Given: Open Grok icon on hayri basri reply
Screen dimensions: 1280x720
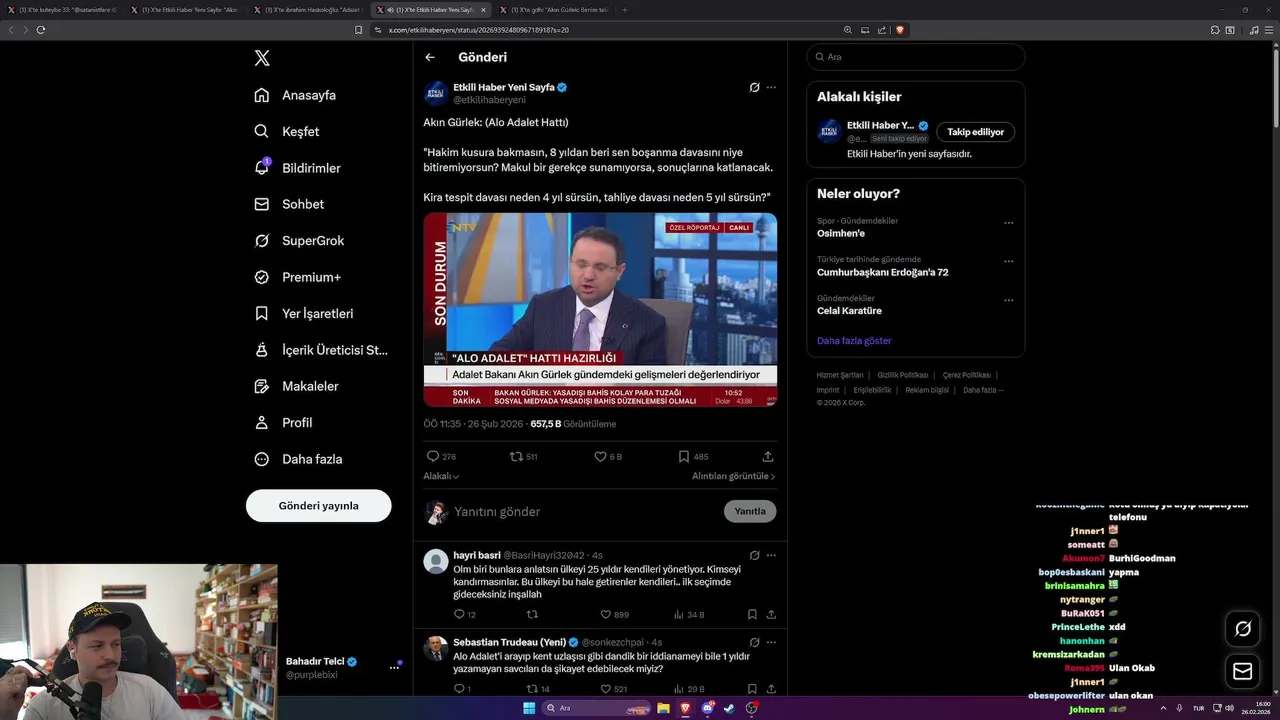Looking at the screenshot, I should [754, 555].
